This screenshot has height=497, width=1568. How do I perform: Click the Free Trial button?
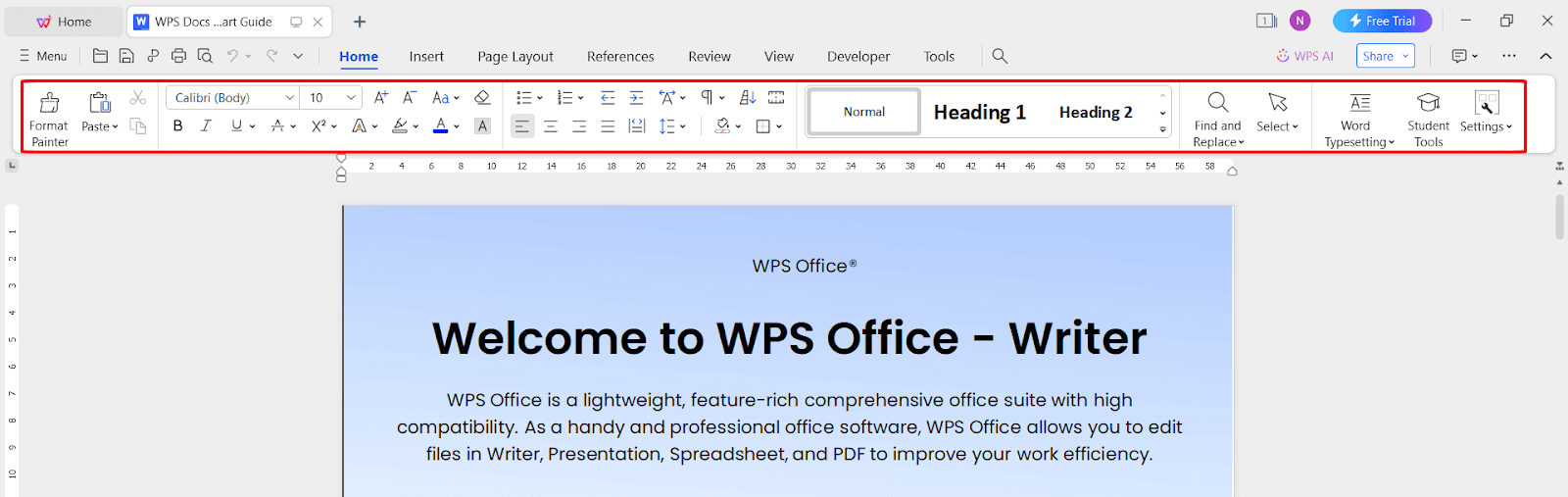pos(1382,21)
